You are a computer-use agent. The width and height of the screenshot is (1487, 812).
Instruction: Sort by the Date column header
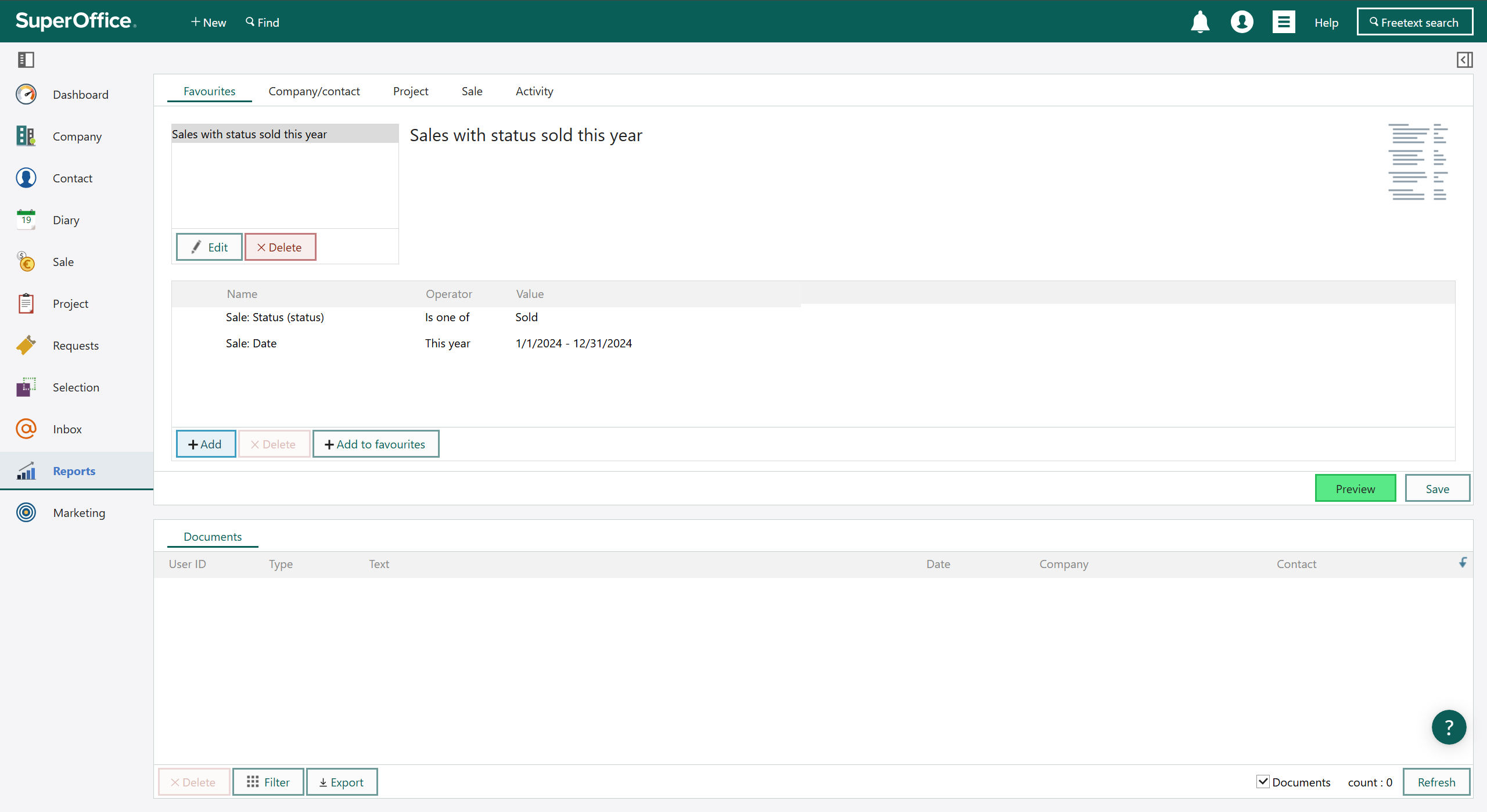click(x=939, y=564)
